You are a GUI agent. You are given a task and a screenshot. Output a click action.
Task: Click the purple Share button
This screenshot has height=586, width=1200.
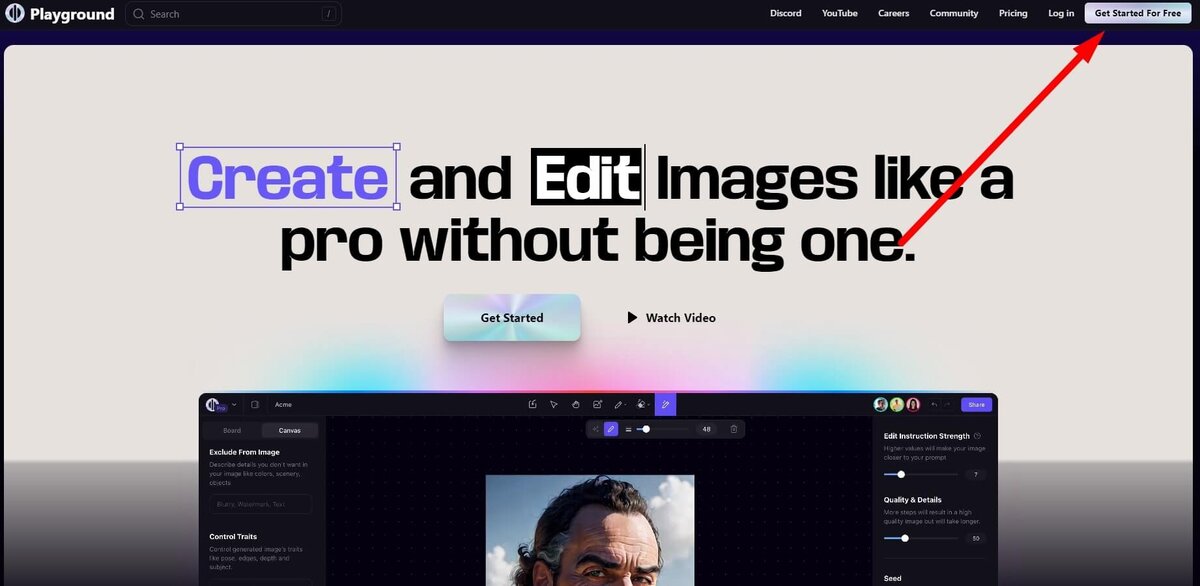tap(976, 404)
